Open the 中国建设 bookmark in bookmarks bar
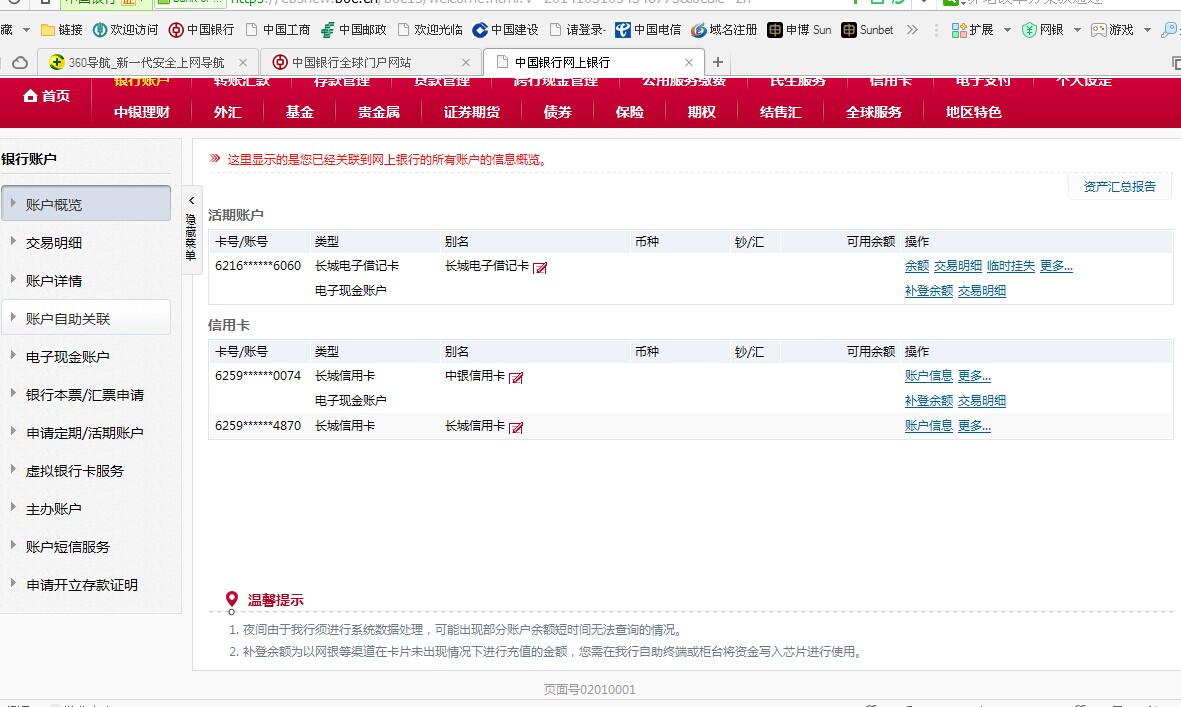The height and width of the screenshot is (707, 1181). 480,30
